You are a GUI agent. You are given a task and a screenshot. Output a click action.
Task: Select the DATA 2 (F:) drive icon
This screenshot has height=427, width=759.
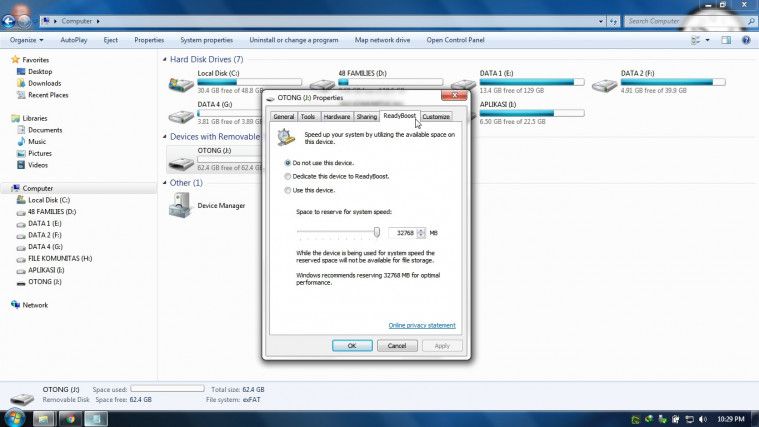tap(604, 85)
